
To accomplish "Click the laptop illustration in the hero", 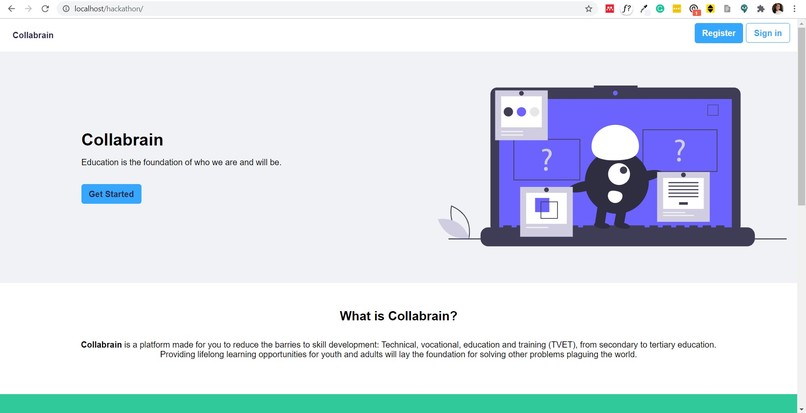I will tap(614, 166).
